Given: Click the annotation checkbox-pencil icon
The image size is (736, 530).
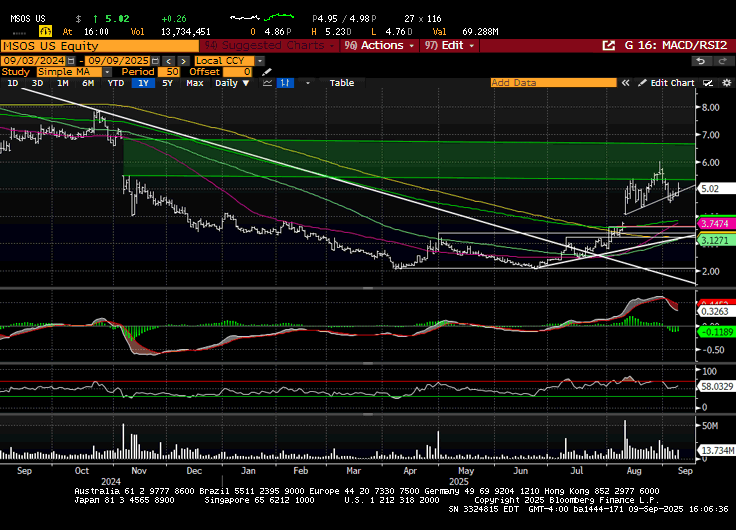Looking at the screenshot, I should tap(708, 83).
